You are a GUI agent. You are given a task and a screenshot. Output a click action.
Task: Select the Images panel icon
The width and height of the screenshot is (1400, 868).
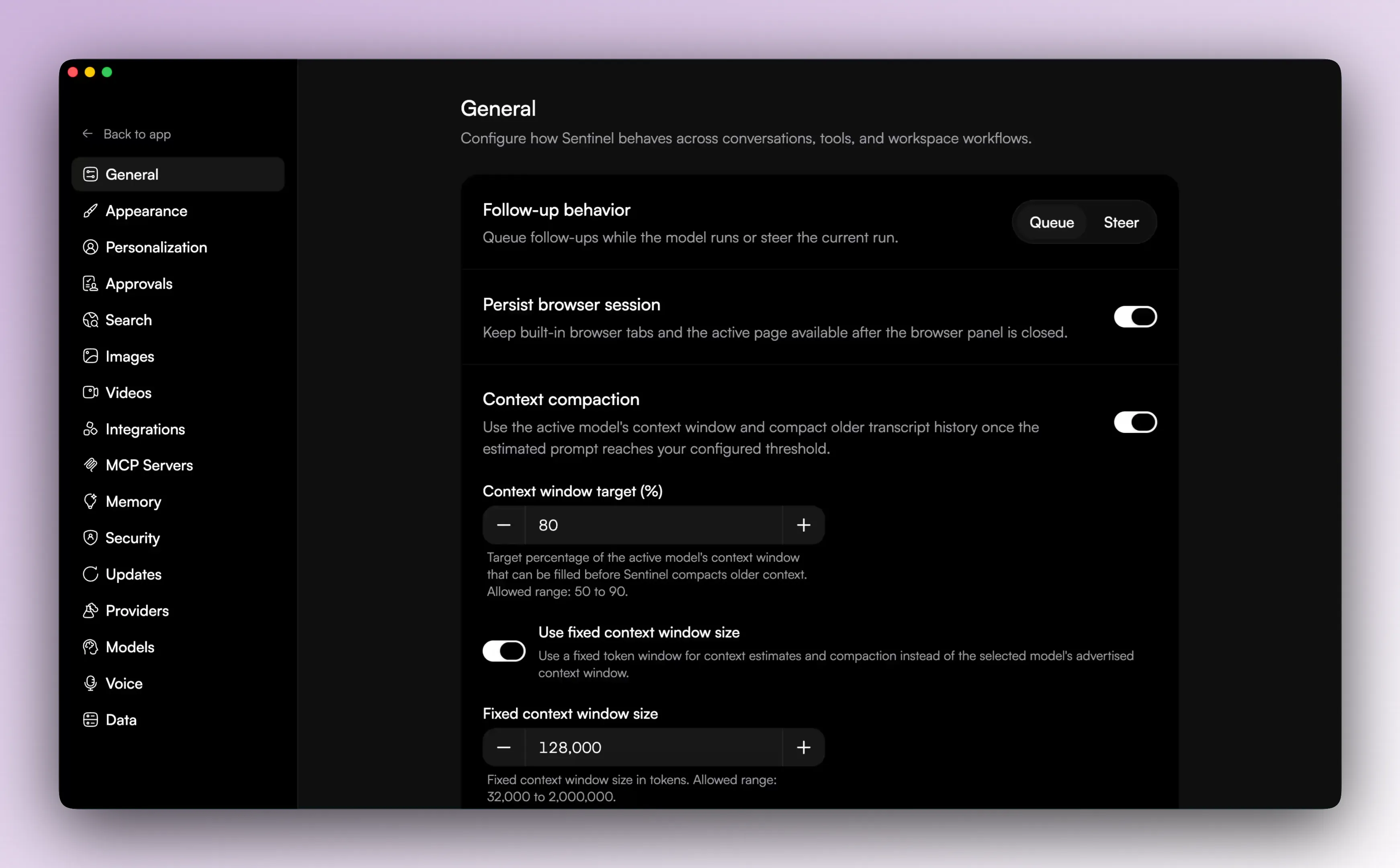click(x=91, y=356)
